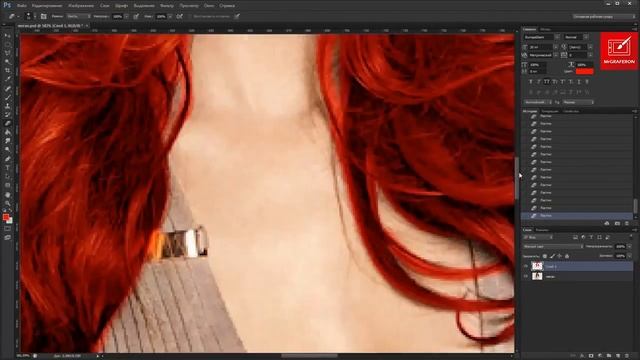
Task: Select the Eyedropper tool
Action: (x=7, y=79)
